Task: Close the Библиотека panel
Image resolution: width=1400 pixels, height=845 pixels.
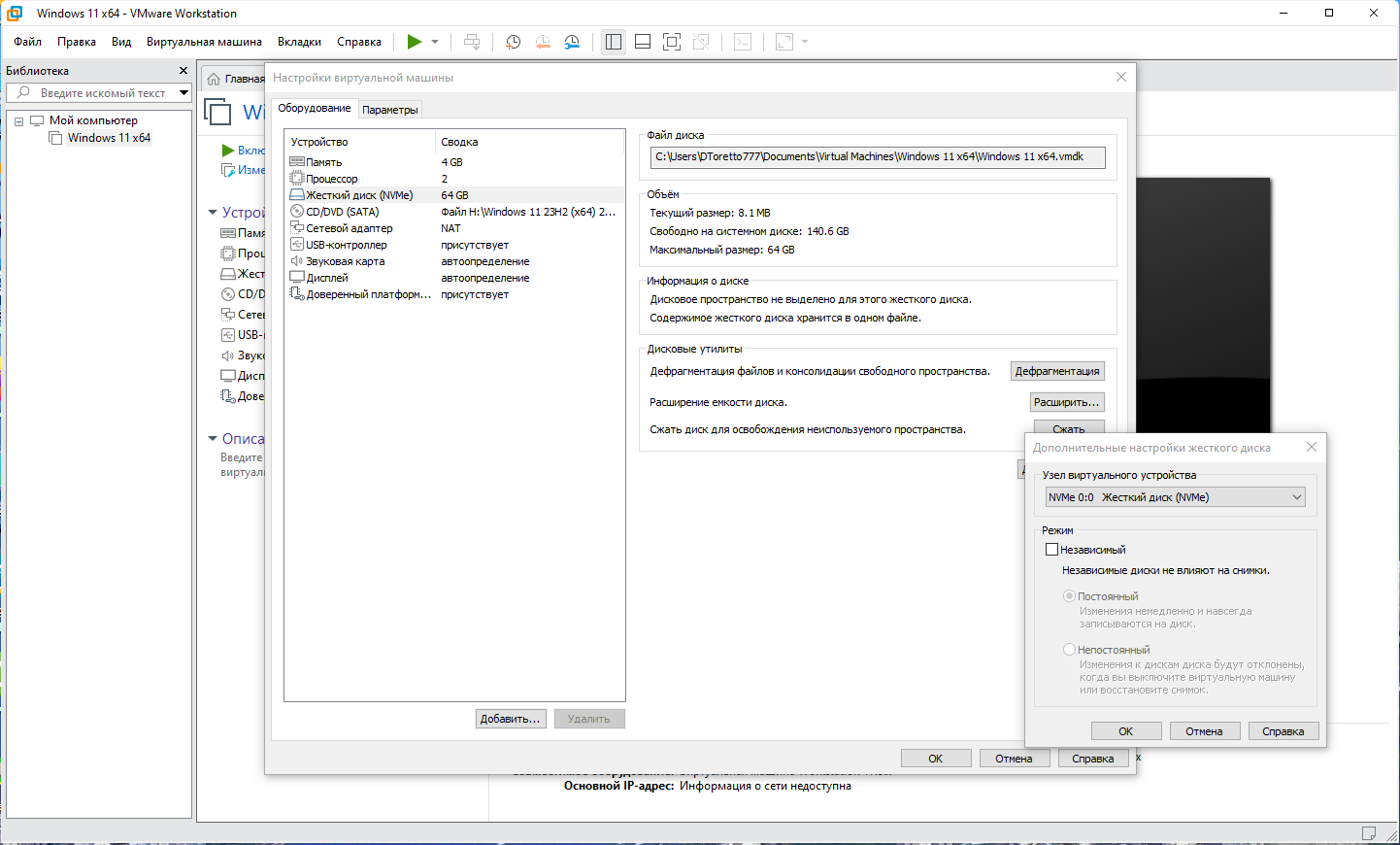Action: coord(183,71)
